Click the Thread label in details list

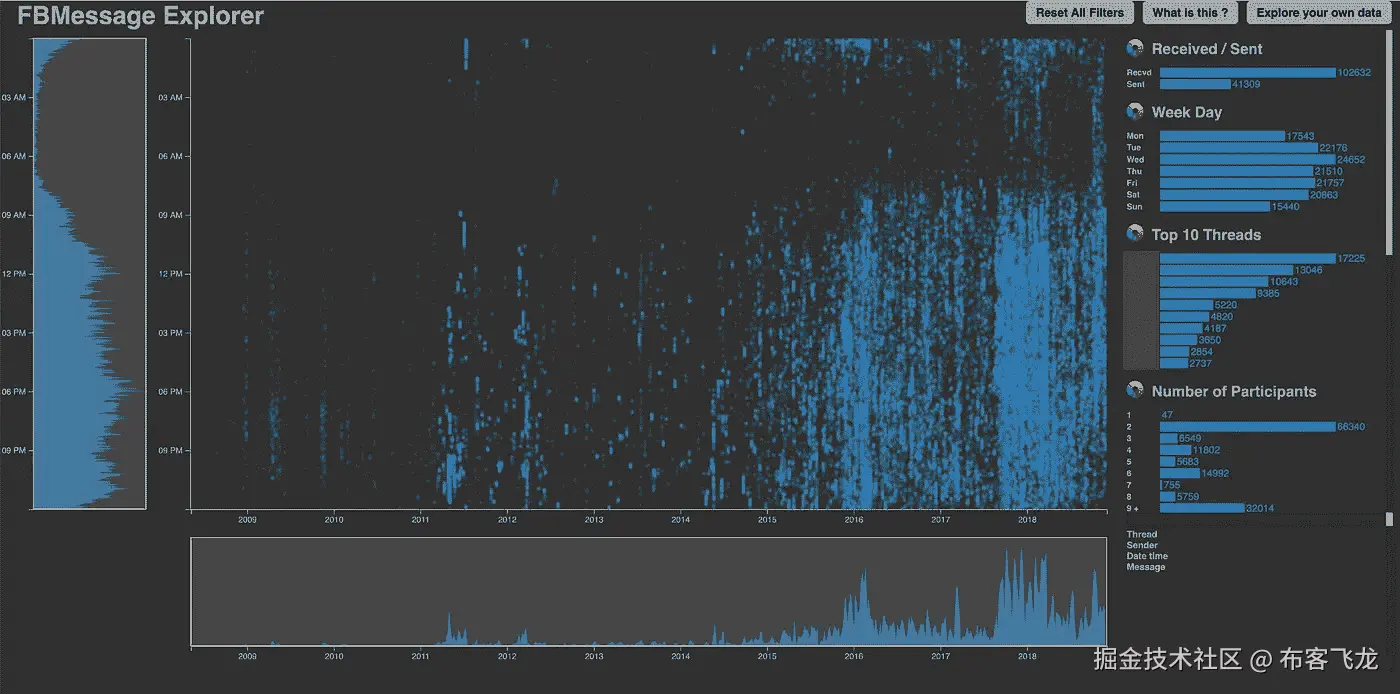point(1142,535)
